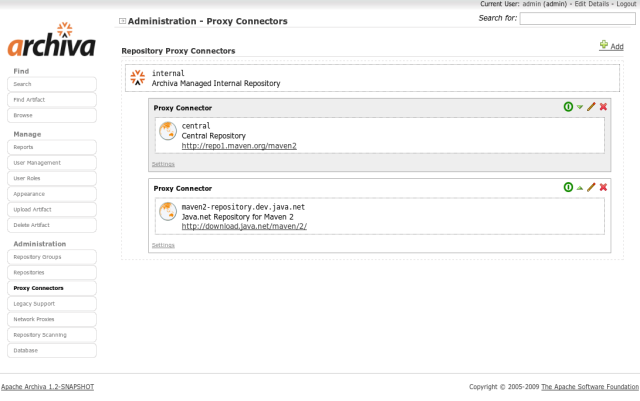Delete the central proxy connector
The width and height of the screenshot is (640, 401).
[x=603, y=107]
